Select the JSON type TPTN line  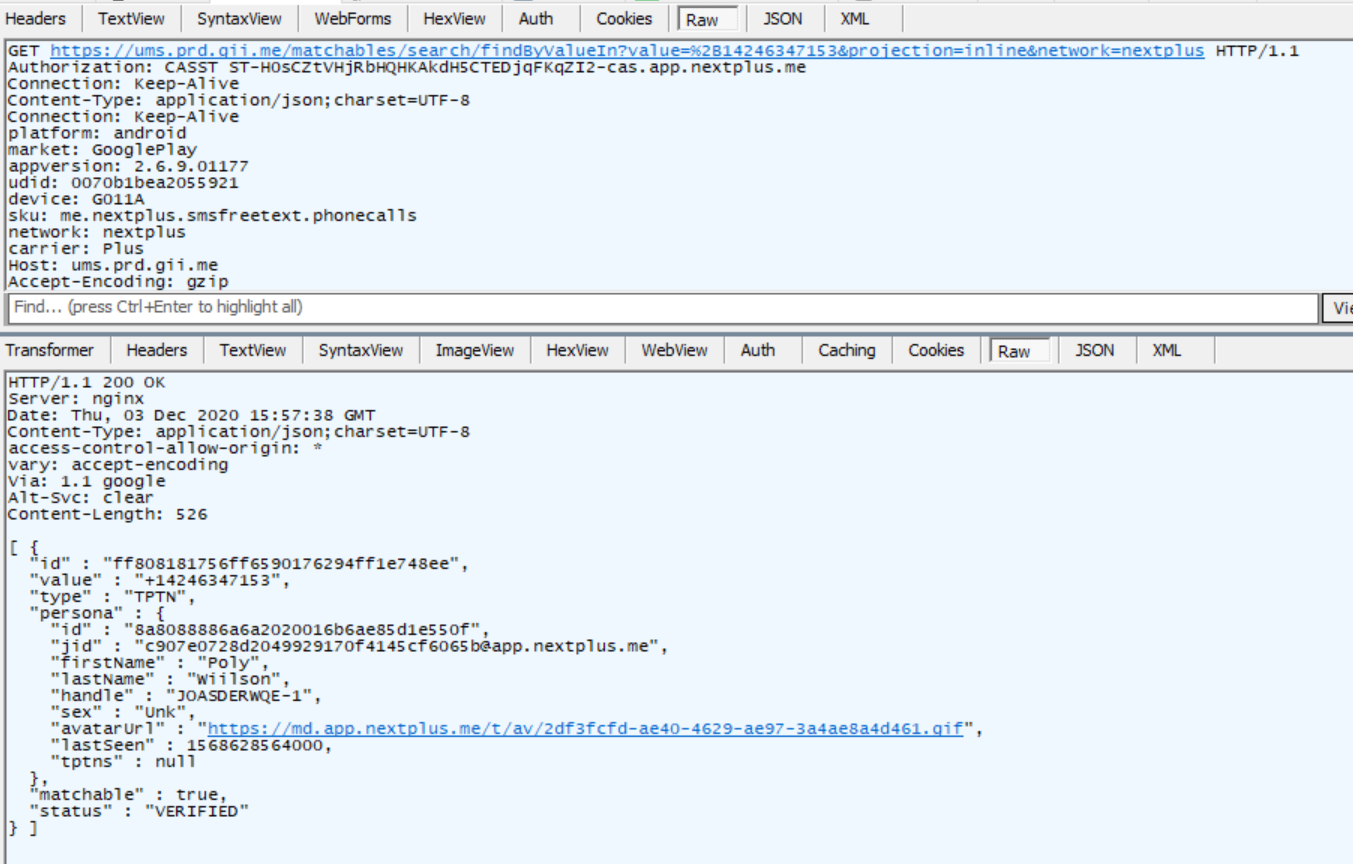pyautogui.click(x=112, y=597)
